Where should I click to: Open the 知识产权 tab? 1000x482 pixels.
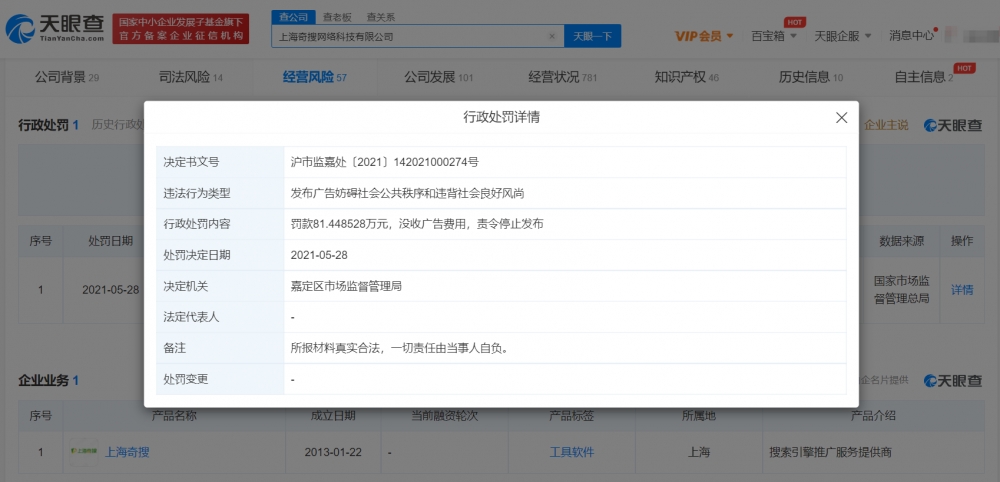pyautogui.click(x=686, y=78)
